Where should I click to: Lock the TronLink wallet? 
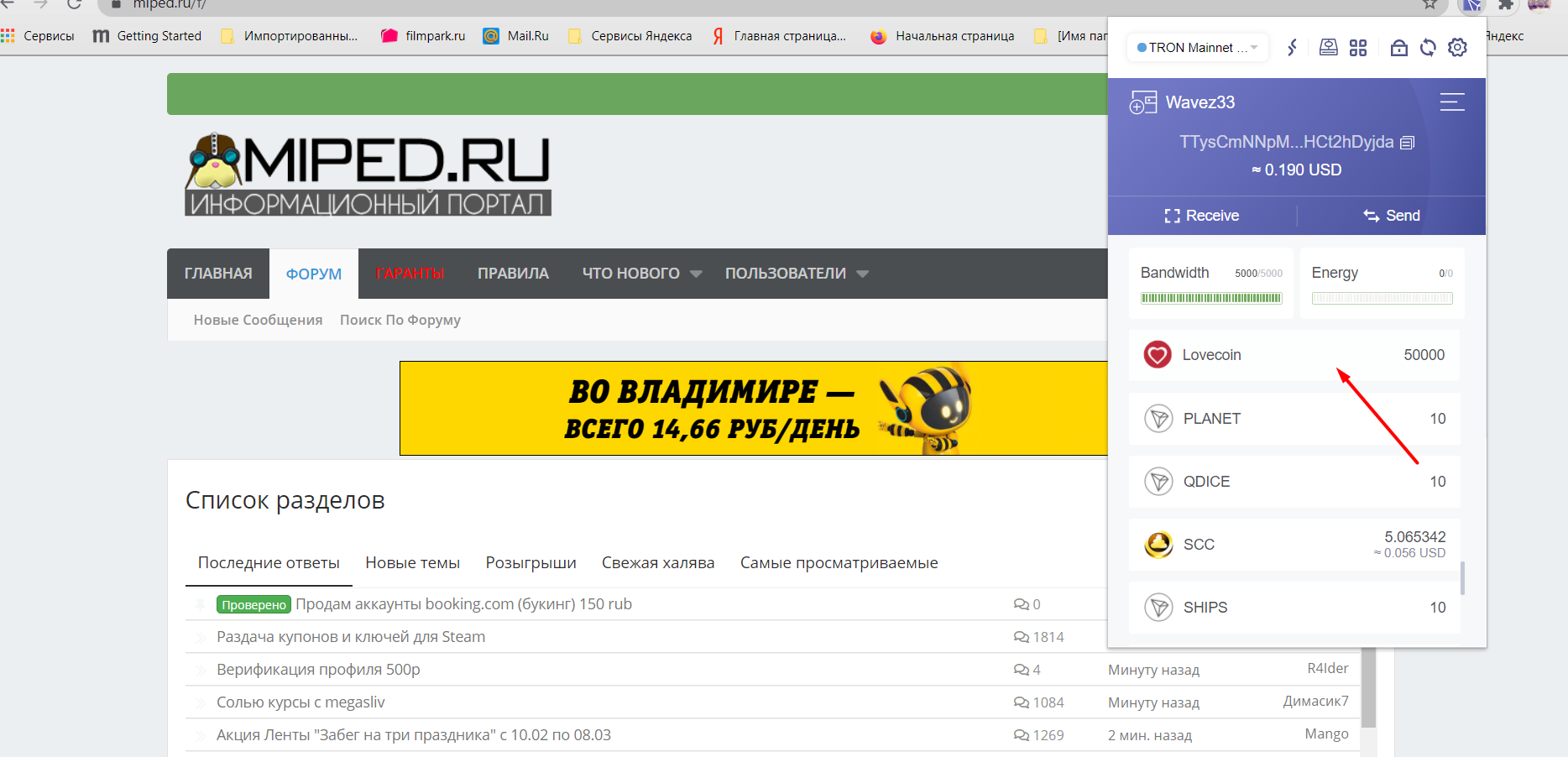point(1398,48)
